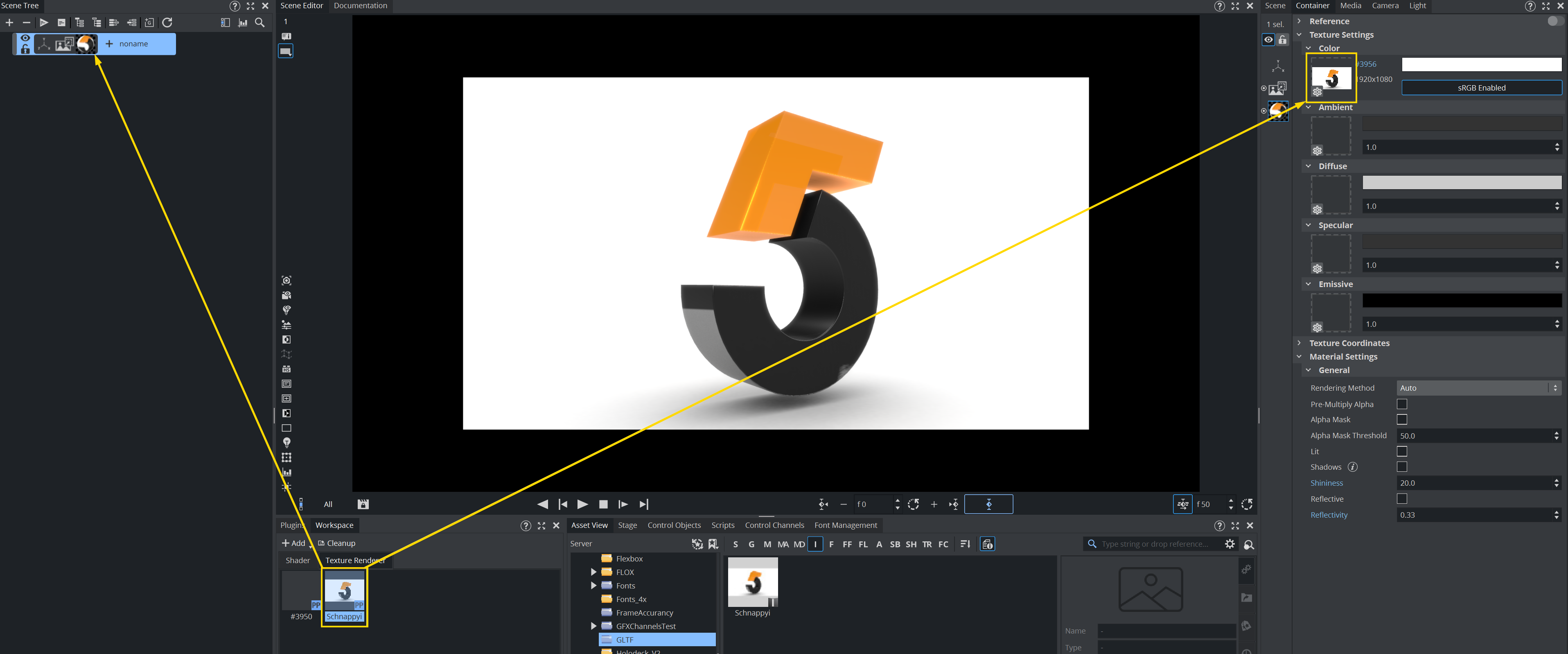This screenshot has width=1568, height=654.
Task: Check the Reflective checkbox
Action: [x=1402, y=499]
